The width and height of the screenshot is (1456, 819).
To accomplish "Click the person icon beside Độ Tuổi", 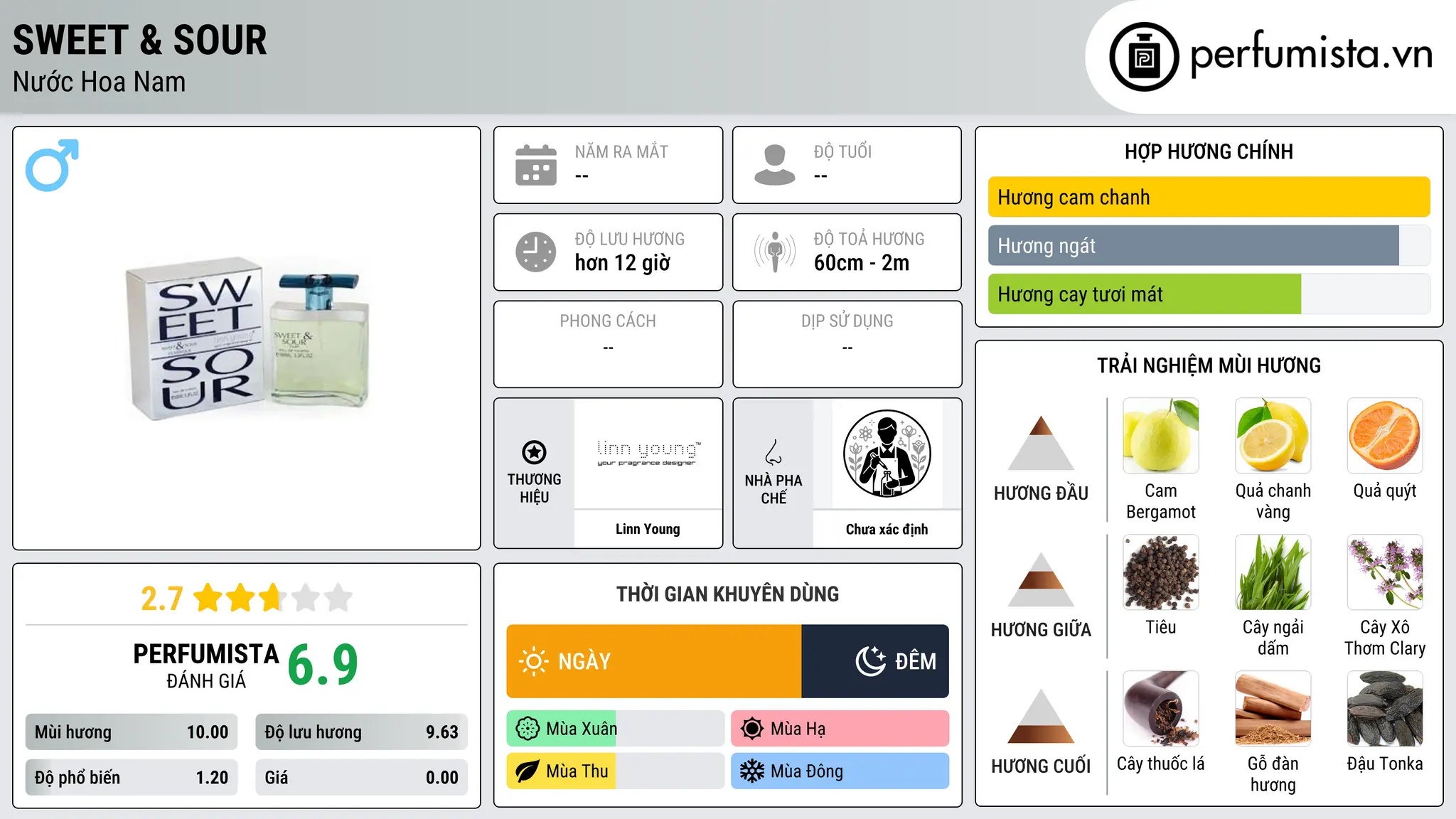I will [x=775, y=165].
